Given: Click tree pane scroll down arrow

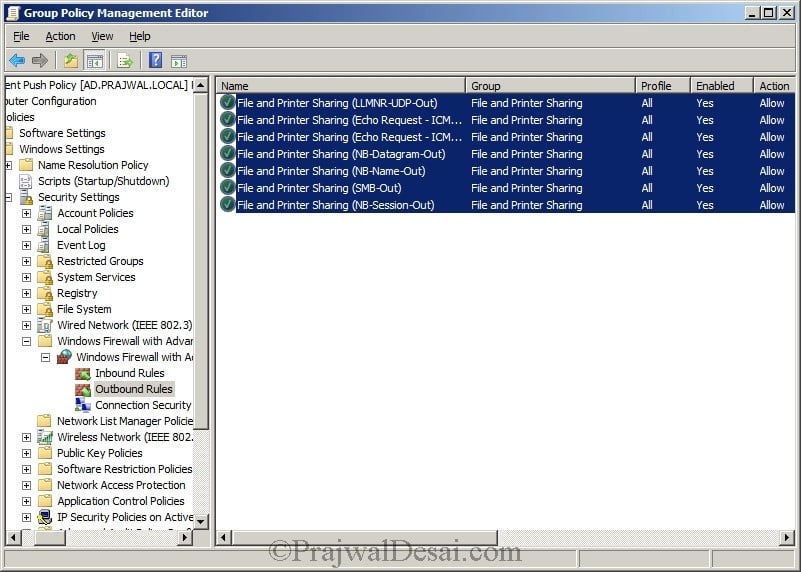Looking at the screenshot, I should pos(201,521).
